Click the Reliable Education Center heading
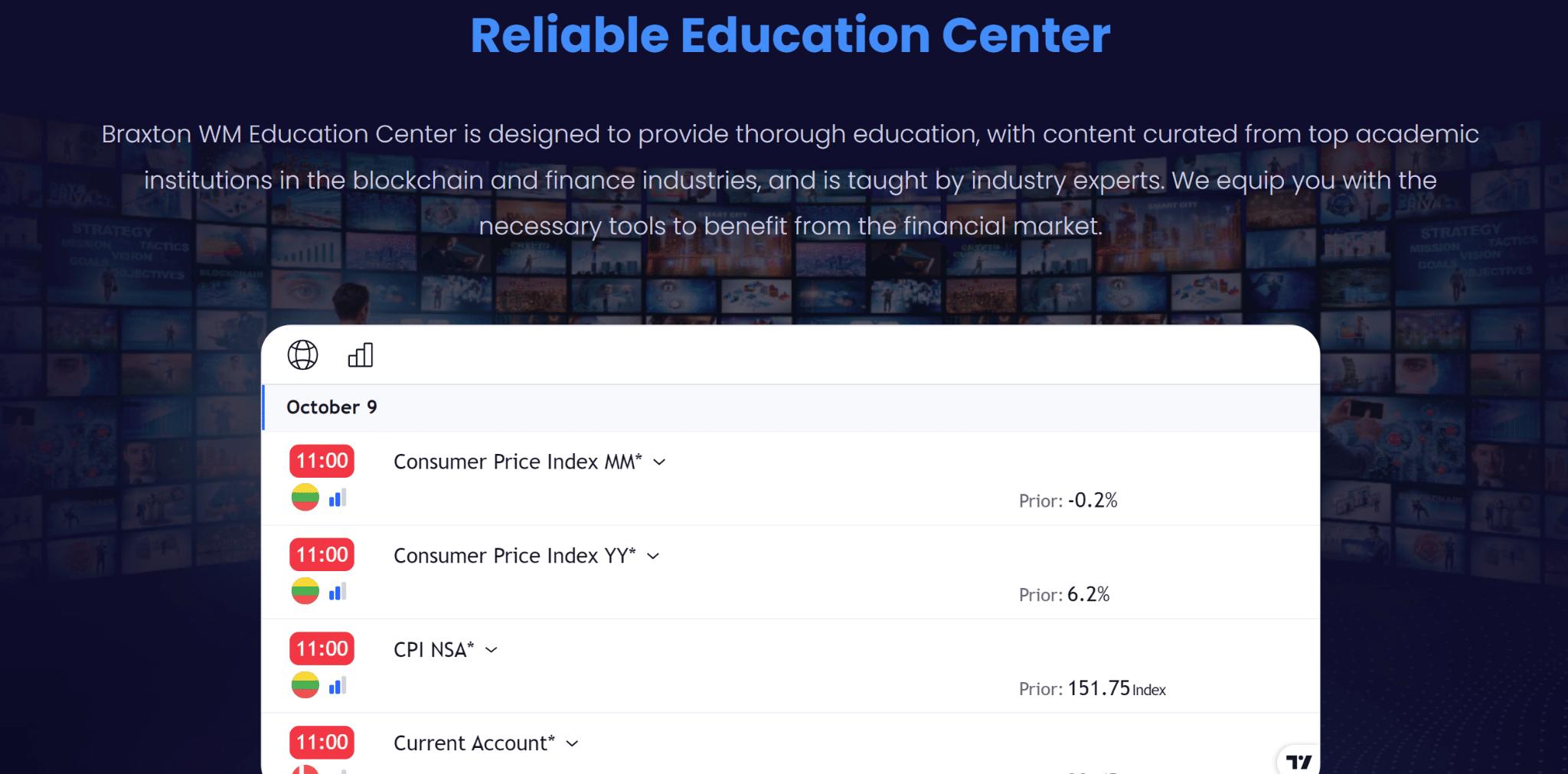Viewport: 1568px width, 774px height. 790,35
